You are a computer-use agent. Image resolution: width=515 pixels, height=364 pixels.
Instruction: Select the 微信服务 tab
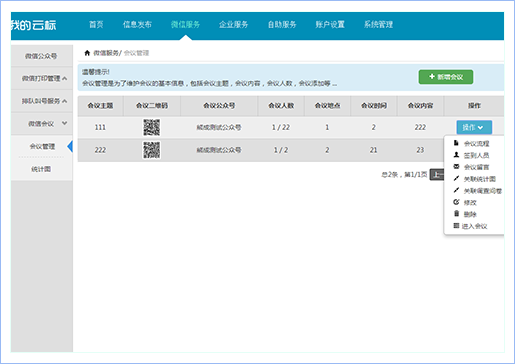185,24
